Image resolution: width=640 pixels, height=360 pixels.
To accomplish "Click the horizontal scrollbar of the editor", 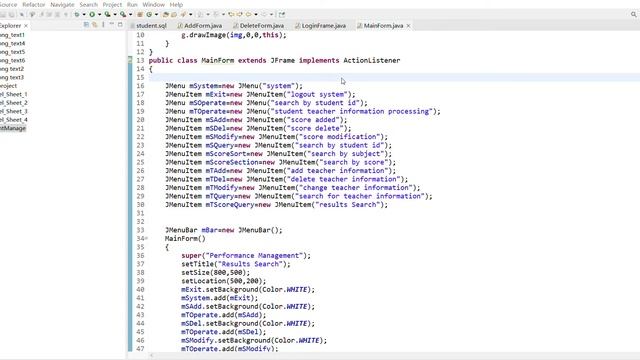I will (394, 356).
